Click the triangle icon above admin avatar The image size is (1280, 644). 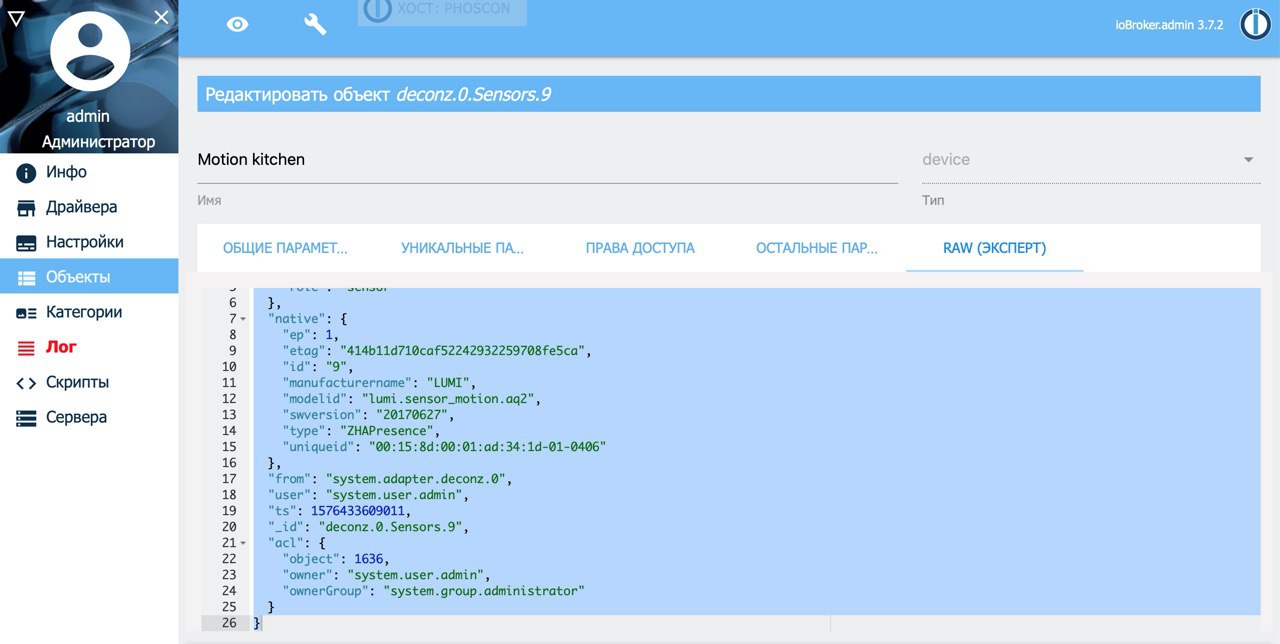[15, 17]
